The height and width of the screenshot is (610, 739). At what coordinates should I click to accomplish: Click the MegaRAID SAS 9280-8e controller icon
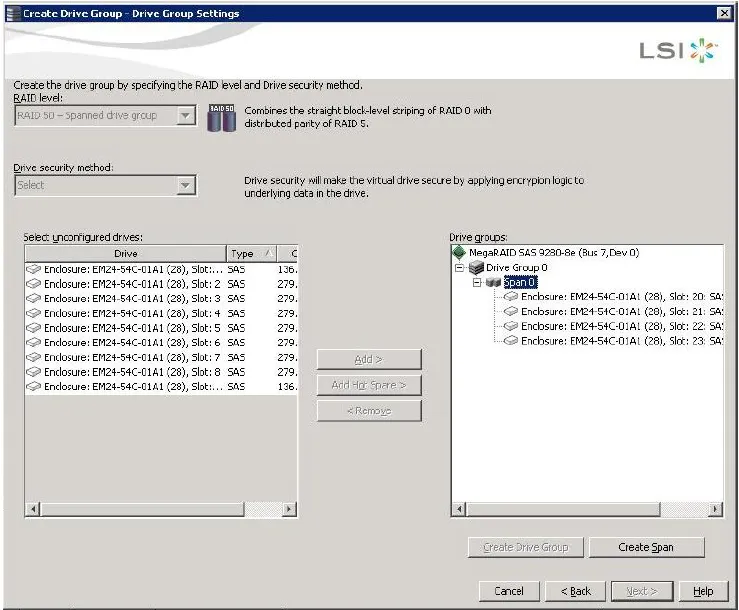click(x=459, y=253)
